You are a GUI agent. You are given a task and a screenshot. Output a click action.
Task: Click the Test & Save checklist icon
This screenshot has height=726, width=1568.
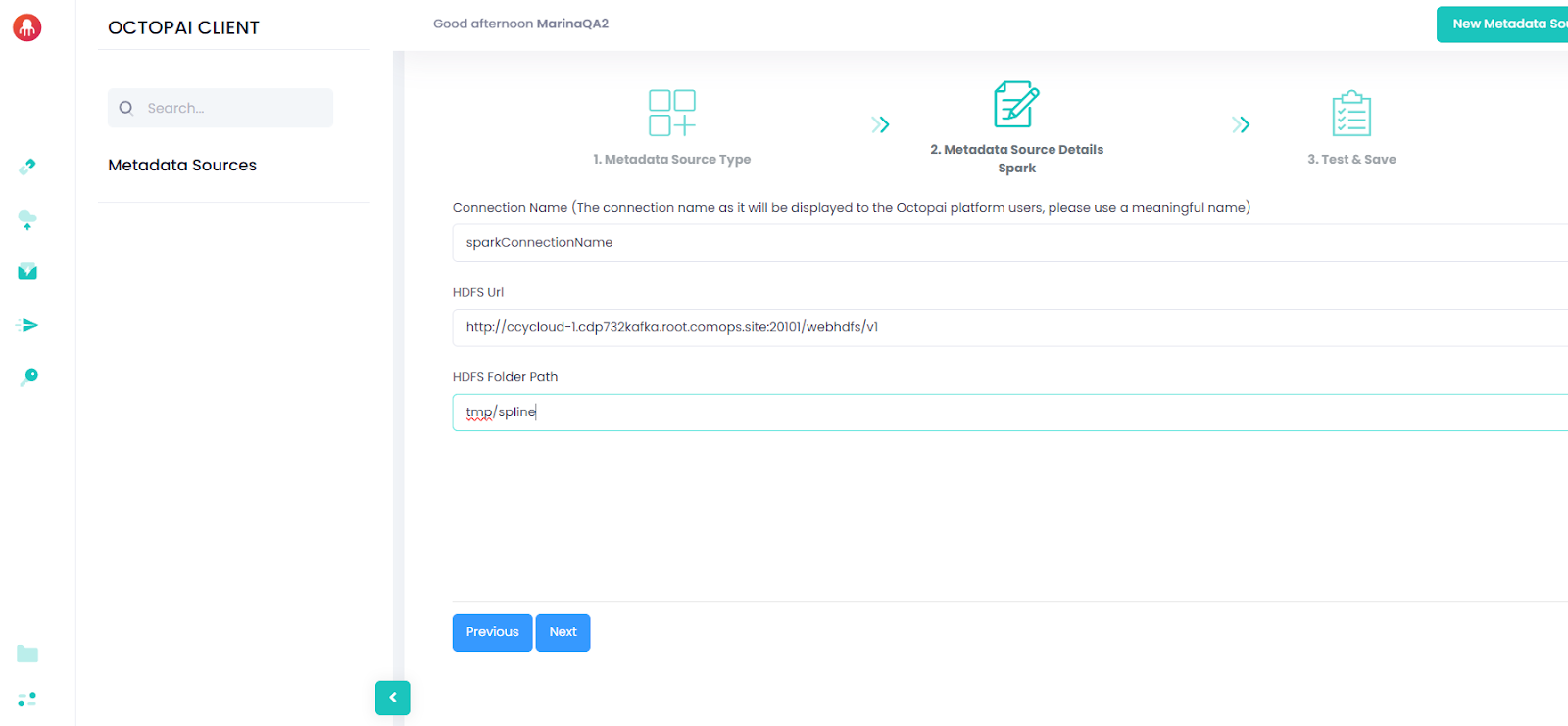point(1351,115)
